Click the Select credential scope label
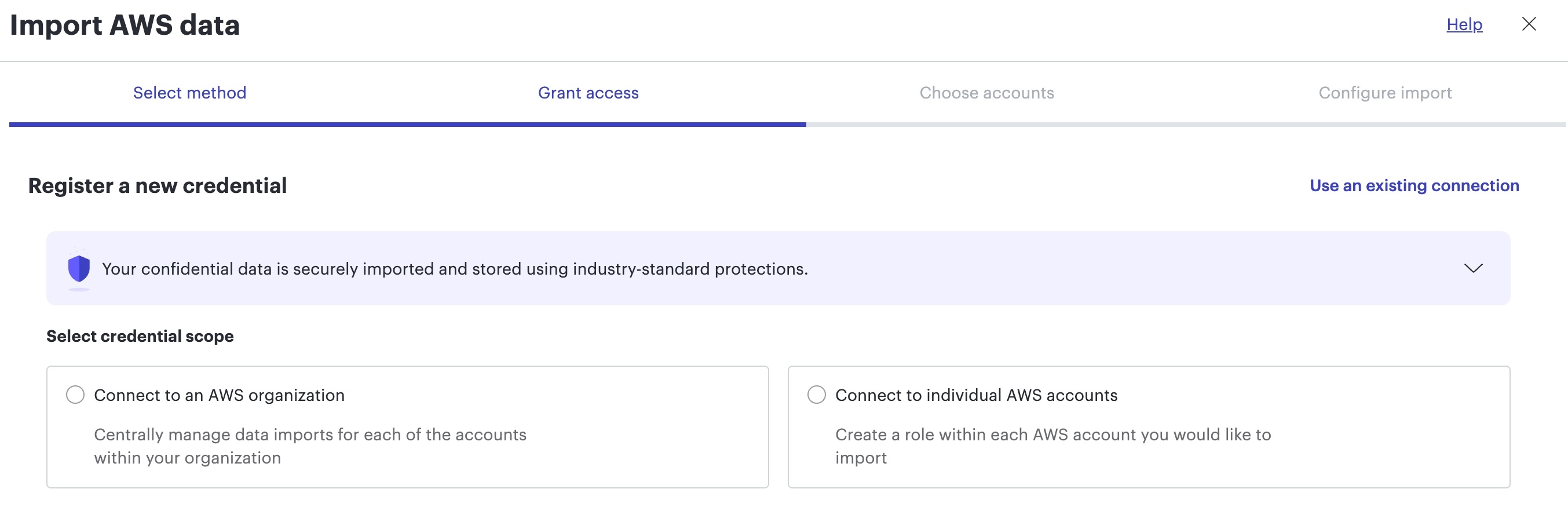Screen dimensions: 1568x529 click(140, 335)
